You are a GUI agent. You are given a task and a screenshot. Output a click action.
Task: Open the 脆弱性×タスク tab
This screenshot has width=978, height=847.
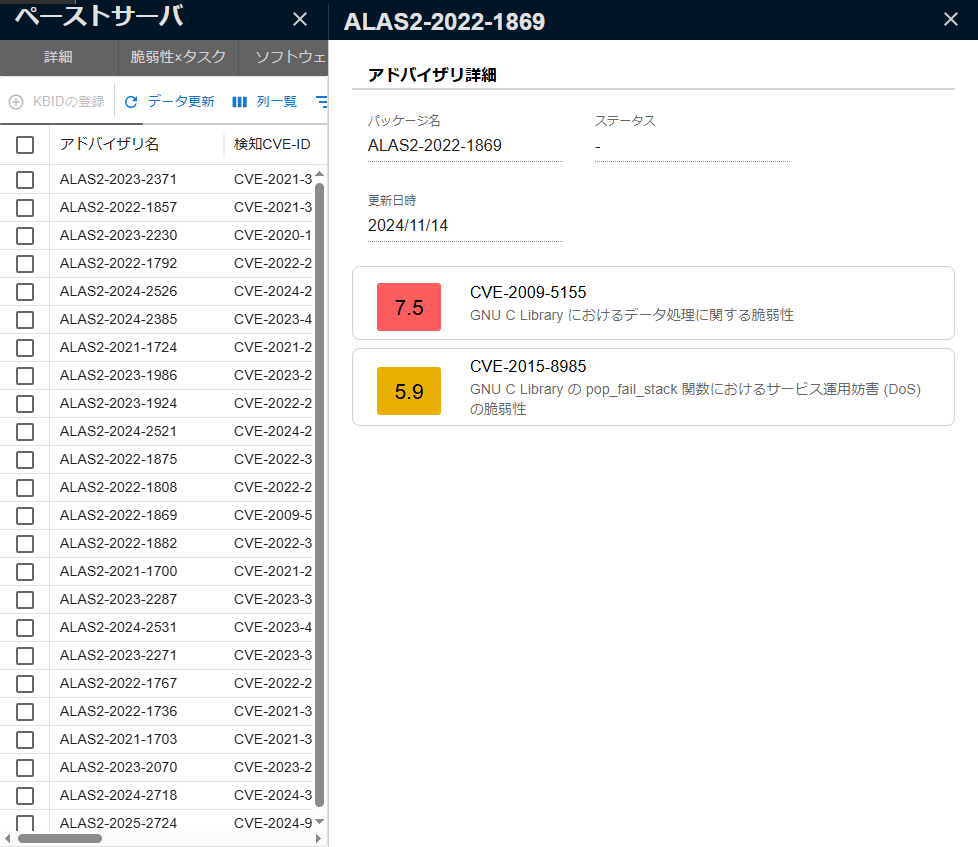tap(178, 57)
